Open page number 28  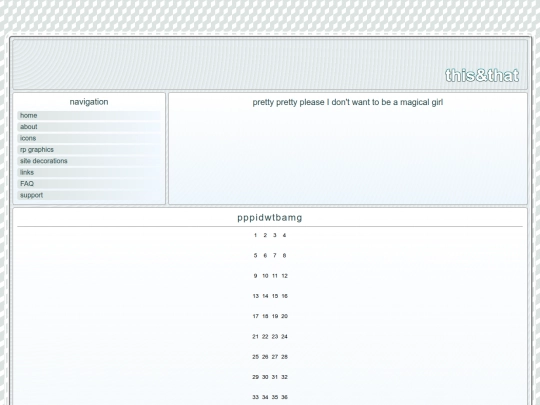pos(284,357)
